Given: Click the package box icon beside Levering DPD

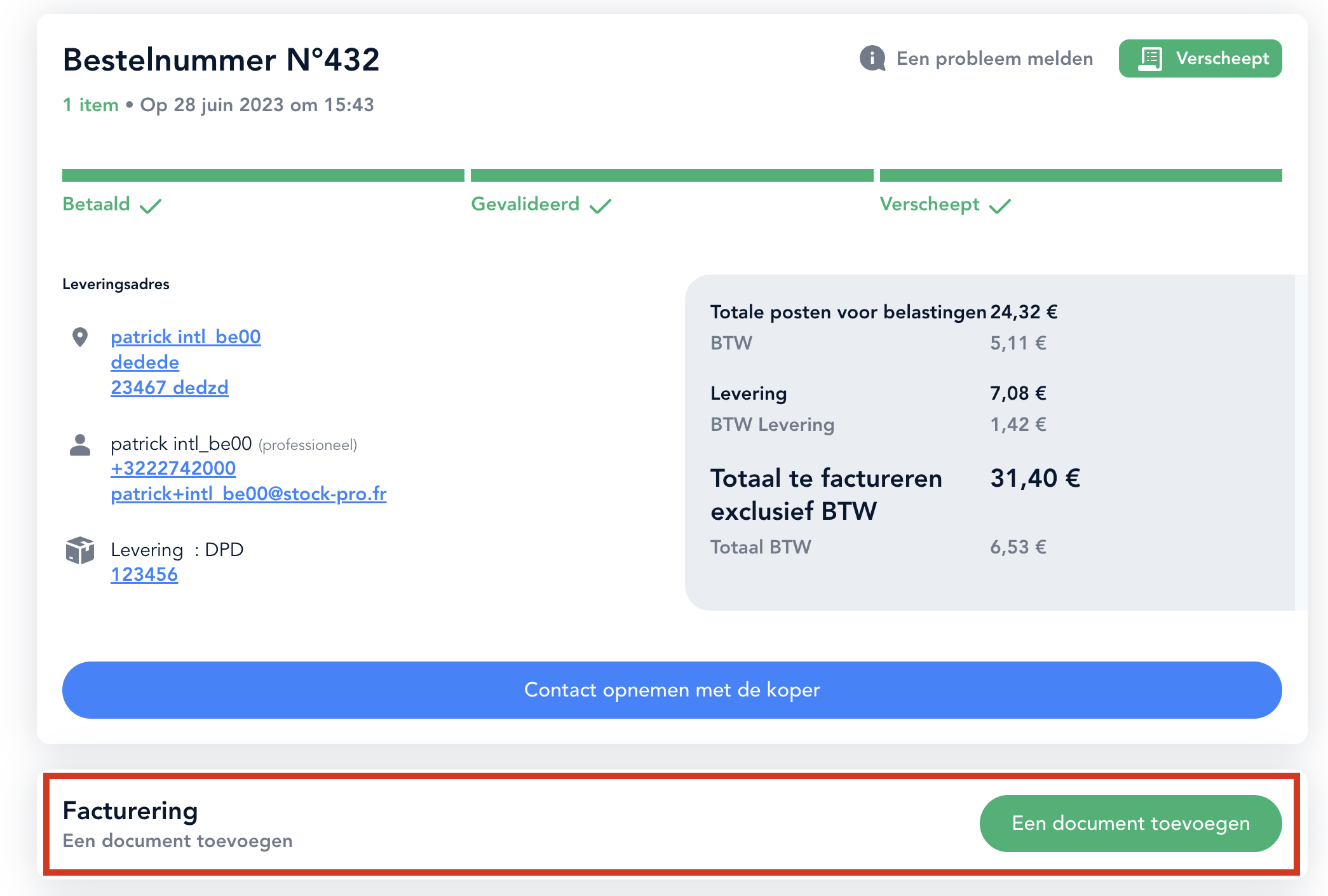Looking at the screenshot, I should [x=80, y=550].
